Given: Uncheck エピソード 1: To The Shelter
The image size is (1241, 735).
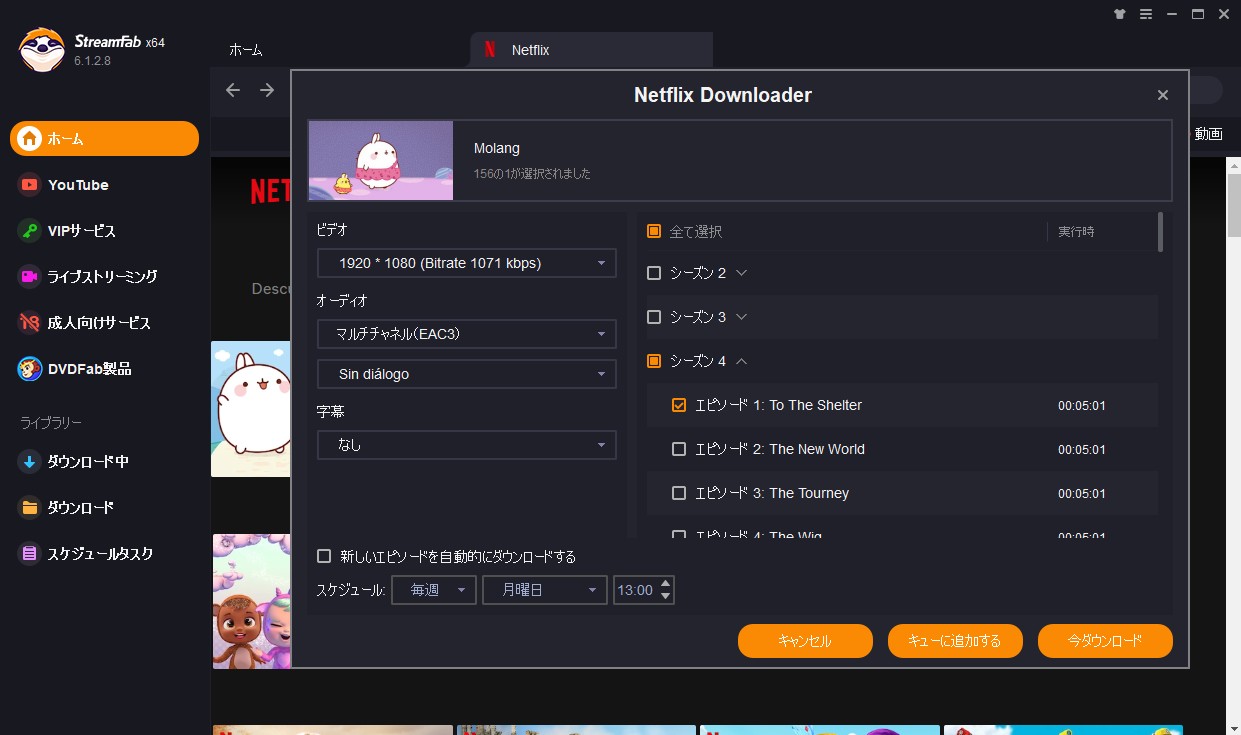Looking at the screenshot, I should [x=679, y=405].
